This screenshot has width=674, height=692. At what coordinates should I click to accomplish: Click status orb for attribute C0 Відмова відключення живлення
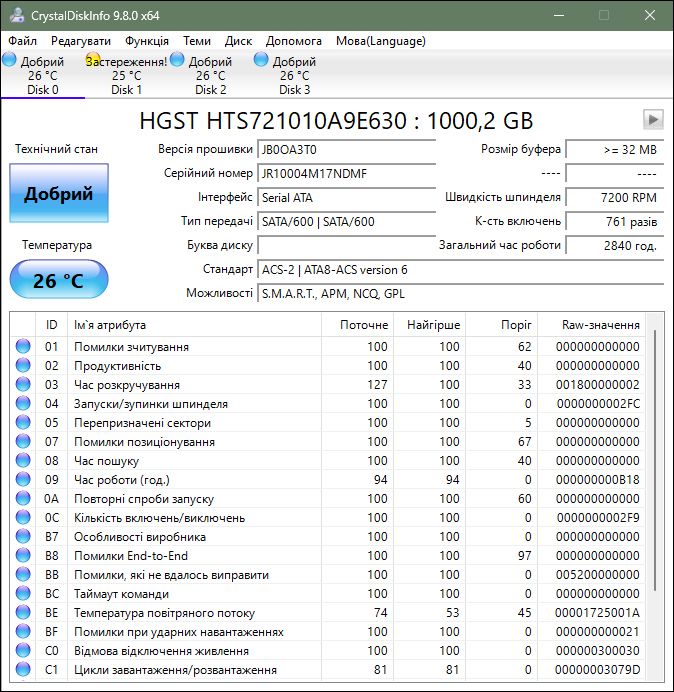click(23, 650)
